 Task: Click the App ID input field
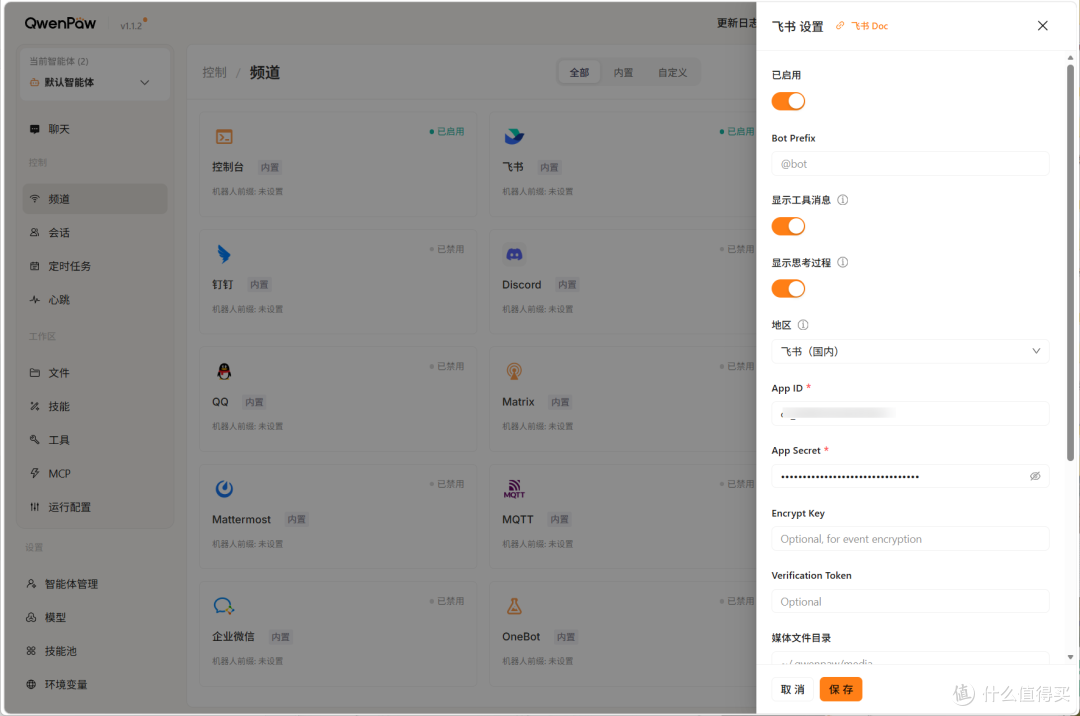coord(910,414)
